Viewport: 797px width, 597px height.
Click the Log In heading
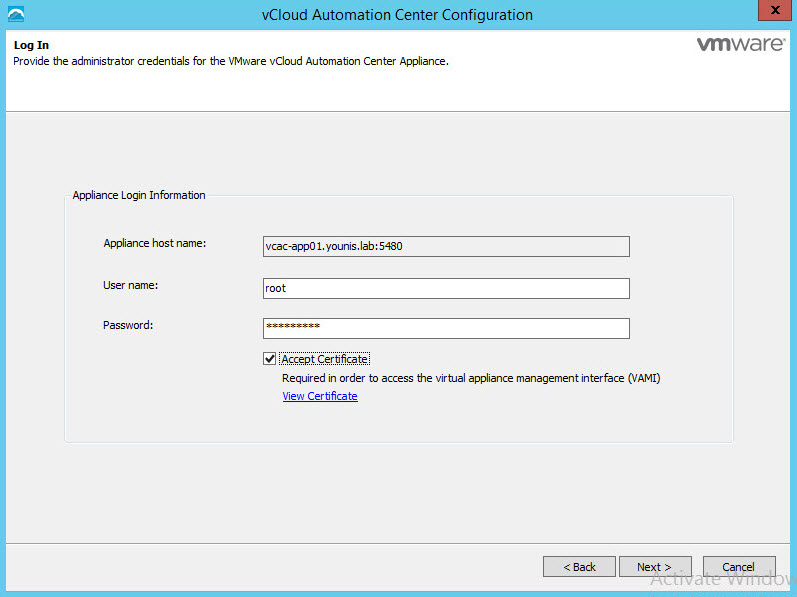point(31,46)
